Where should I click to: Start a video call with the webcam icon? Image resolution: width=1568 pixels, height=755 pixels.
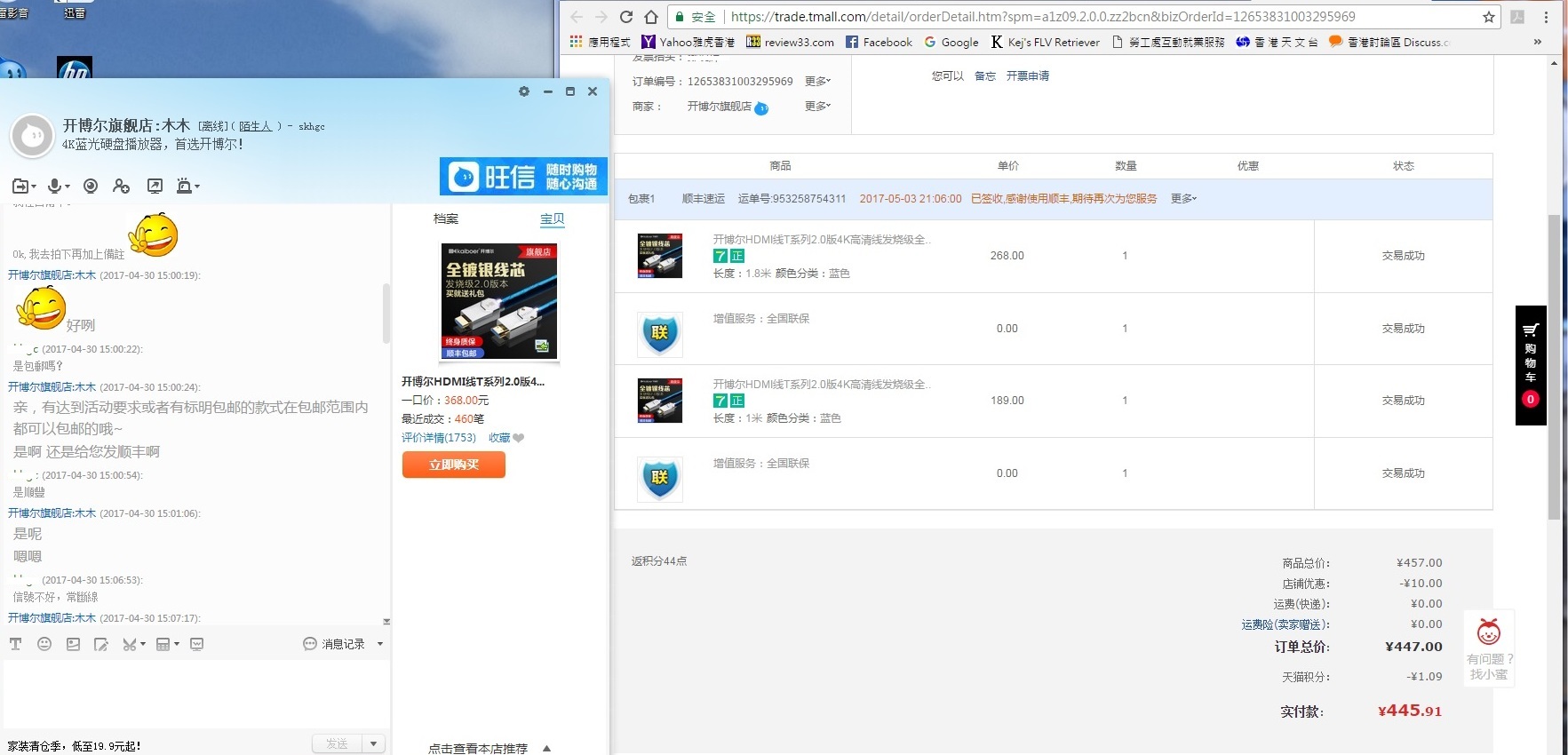91,186
